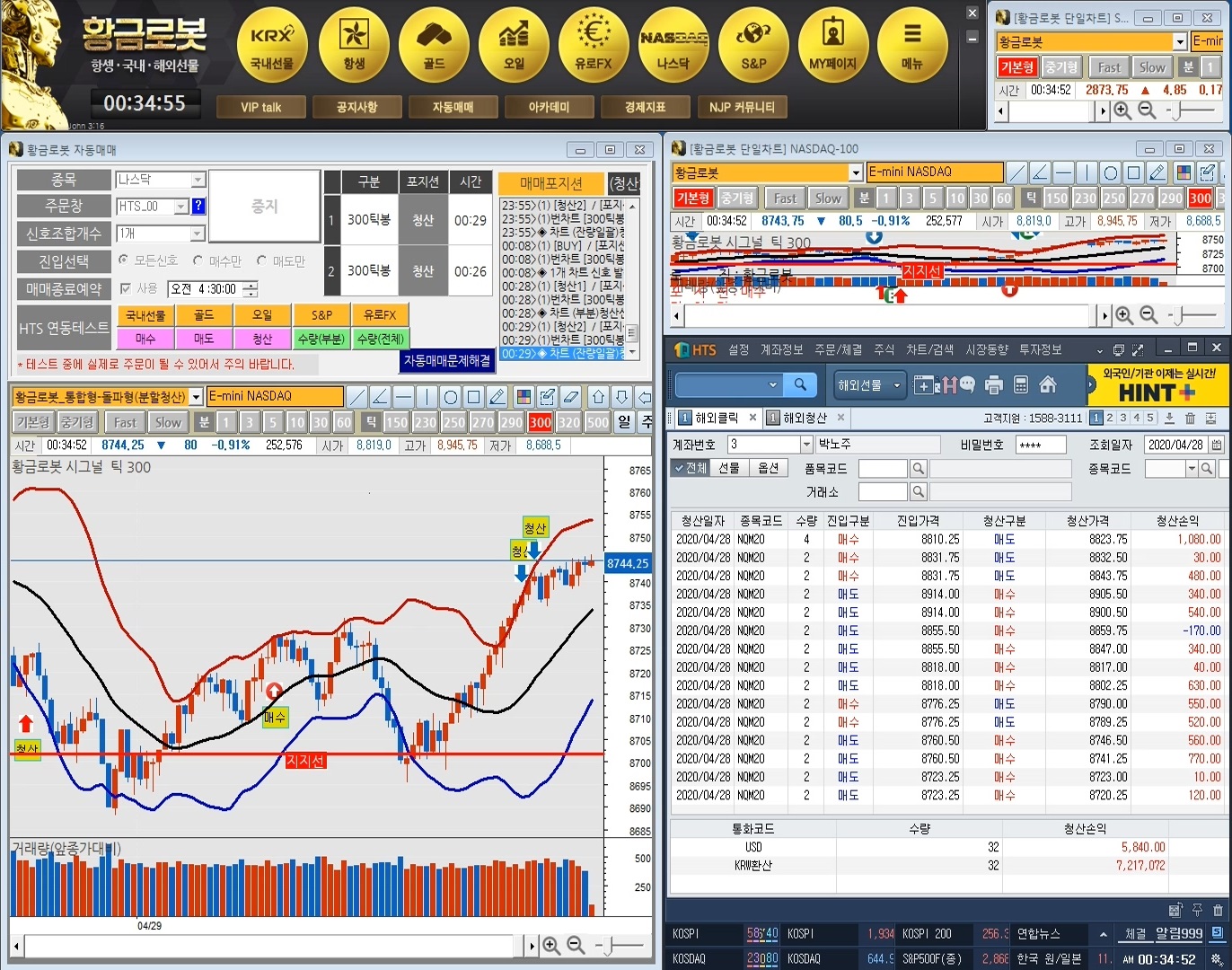Click up arrow icon in main chart toolbar
The width and height of the screenshot is (1232, 970).
[599, 396]
